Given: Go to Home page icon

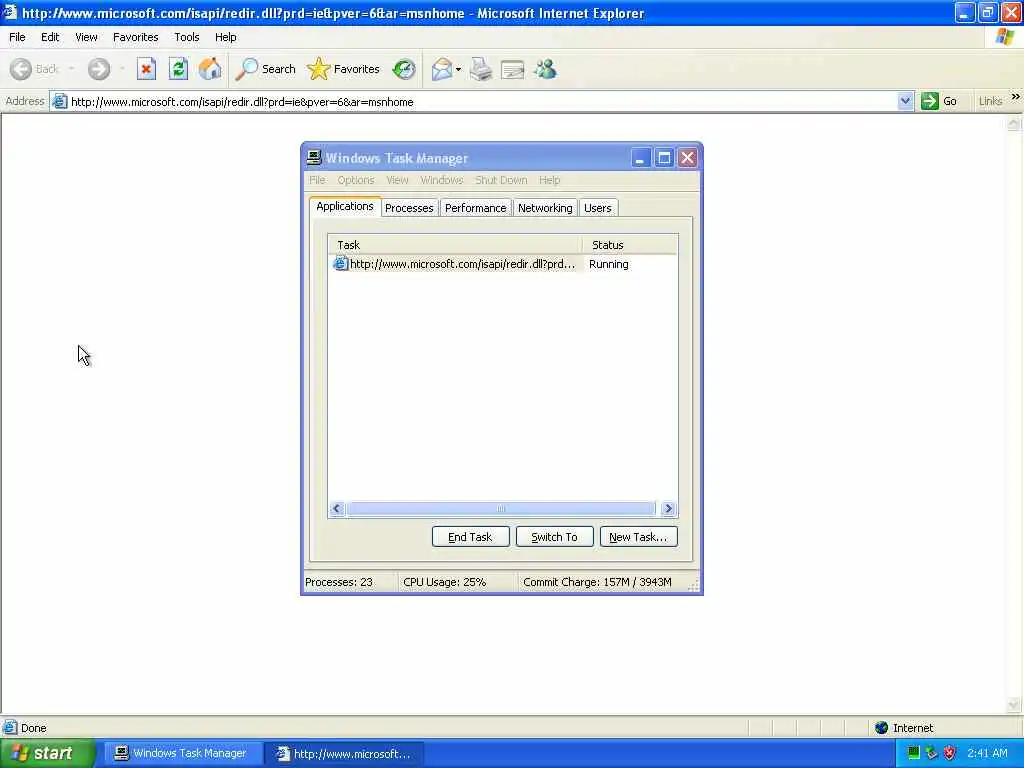Looking at the screenshot, I should point(210,69).
